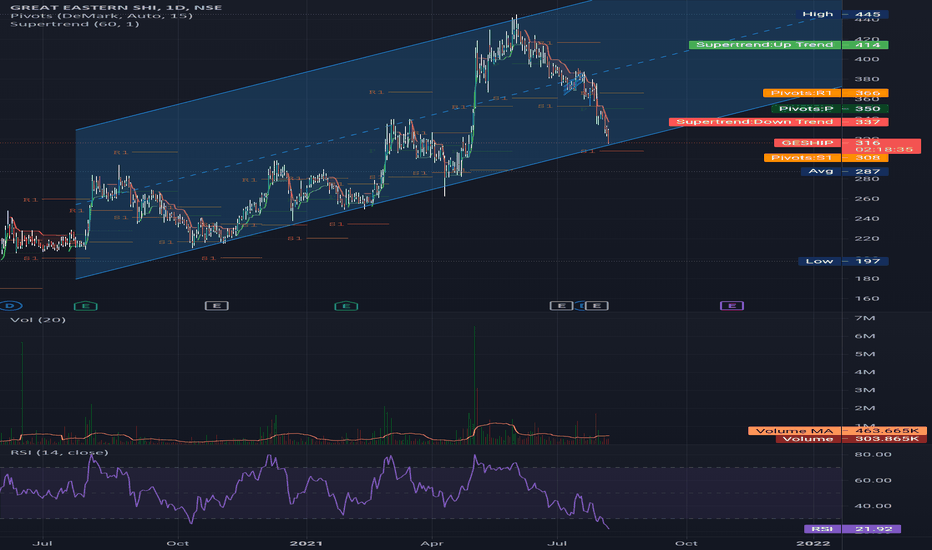Click the Apr time axis label

coord(432,543)
